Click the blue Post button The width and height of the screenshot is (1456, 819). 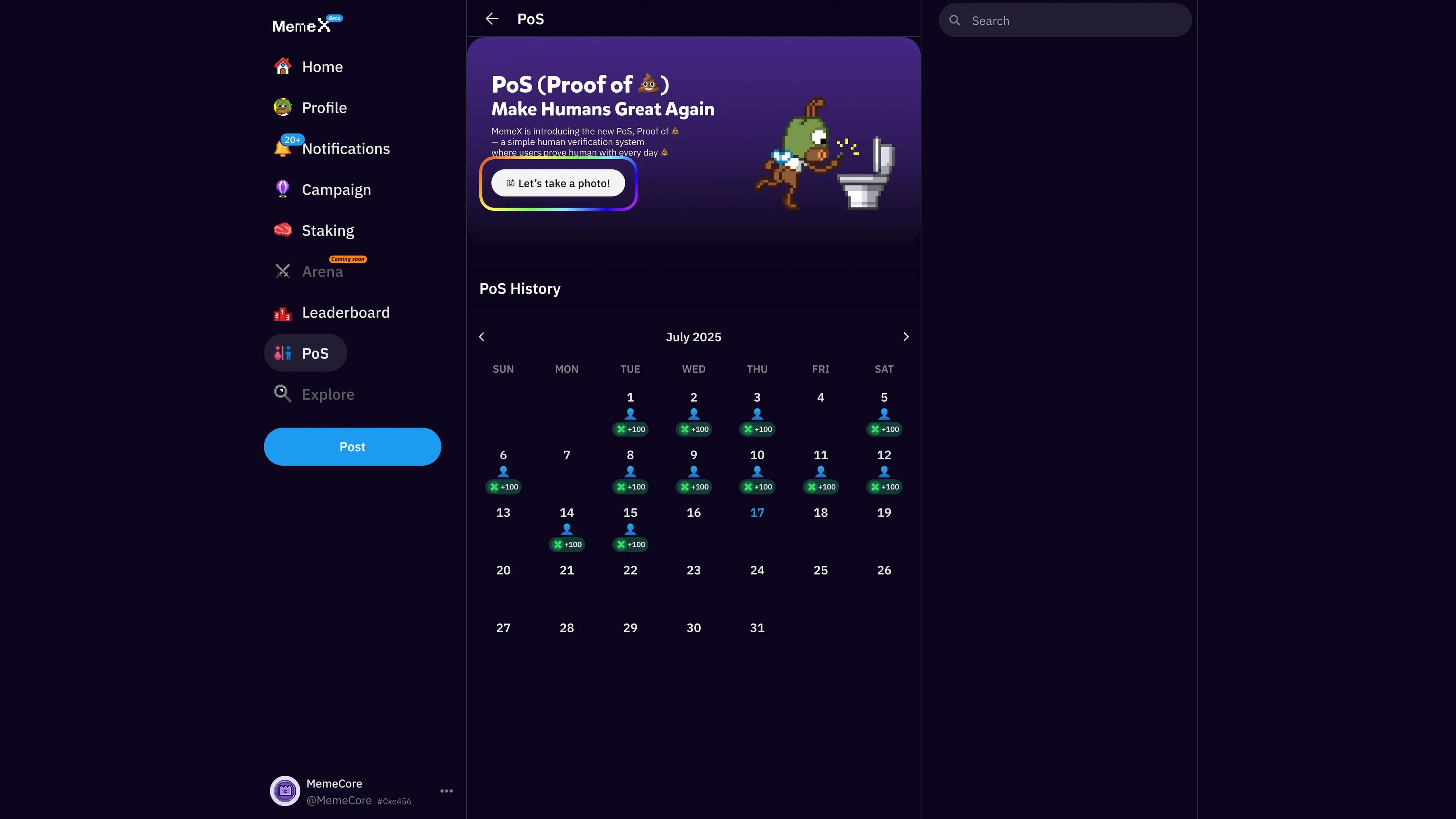(x=352, y=447)
